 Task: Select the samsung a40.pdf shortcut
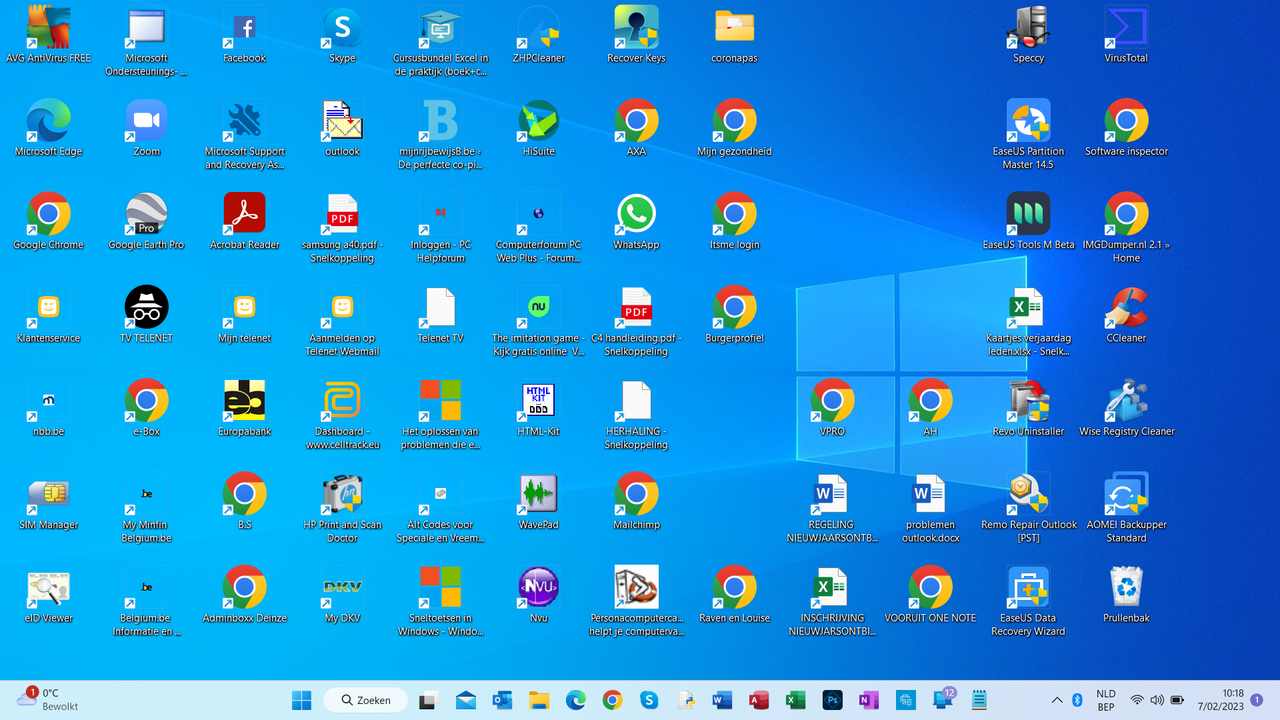point(342,228)
